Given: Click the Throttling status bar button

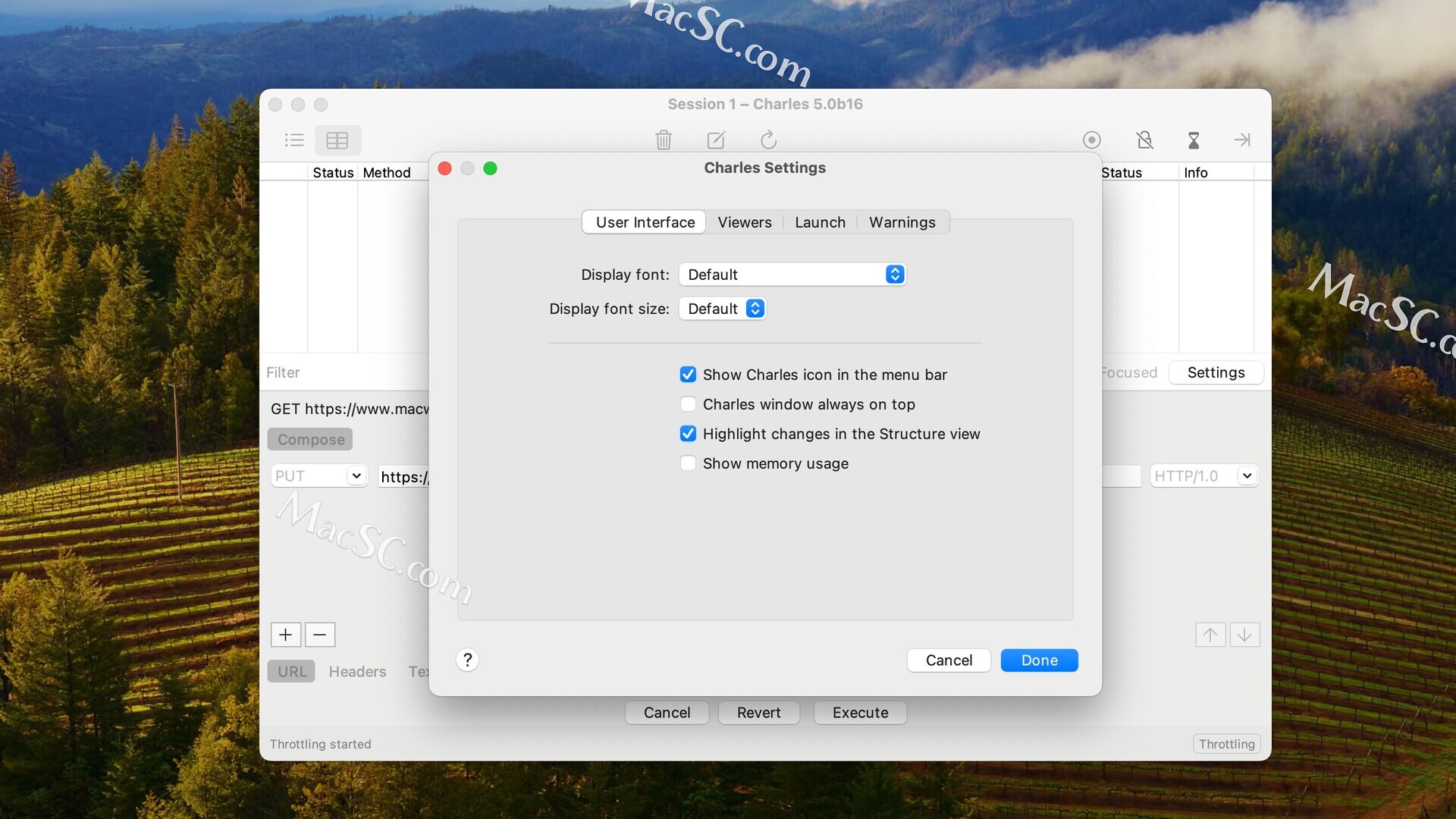Looking at the screenshot, I should pyautogui.click(x=1226, y=744).
